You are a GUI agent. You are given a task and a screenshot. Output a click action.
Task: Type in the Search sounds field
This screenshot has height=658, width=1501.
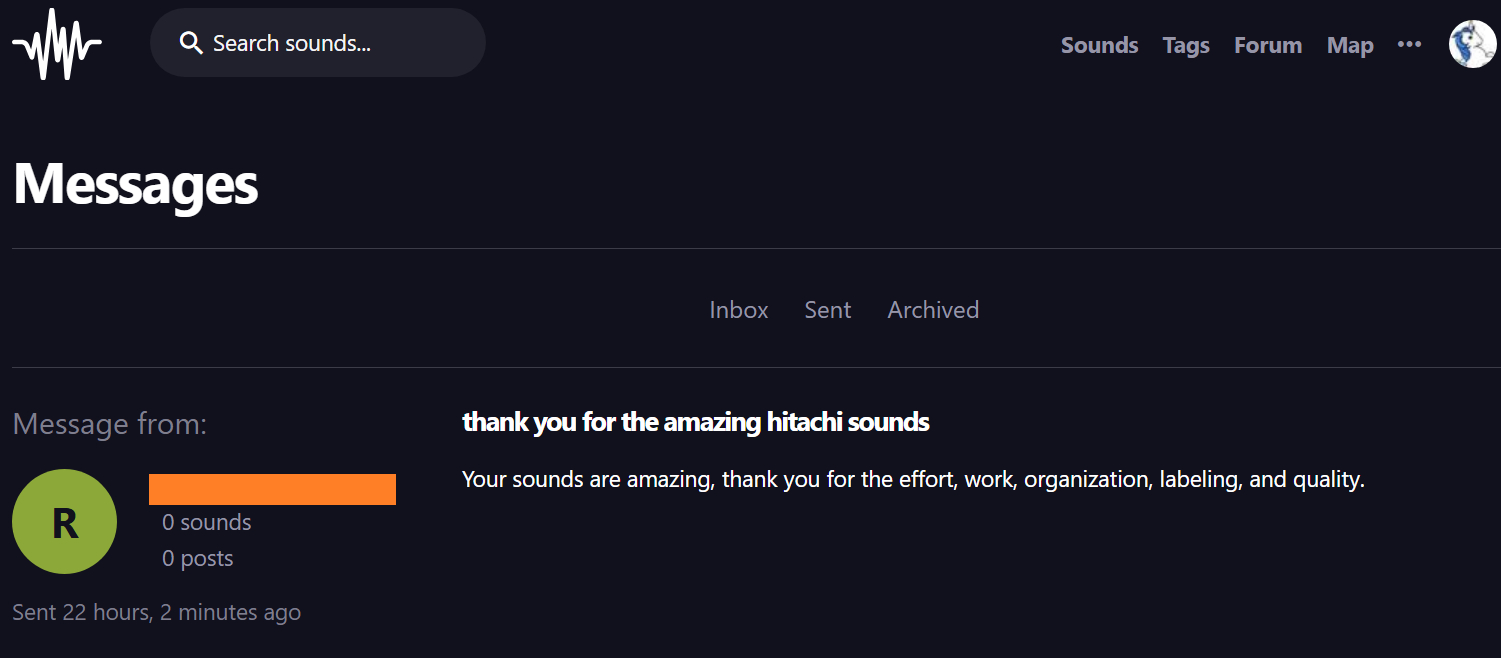tap(330, 43)
